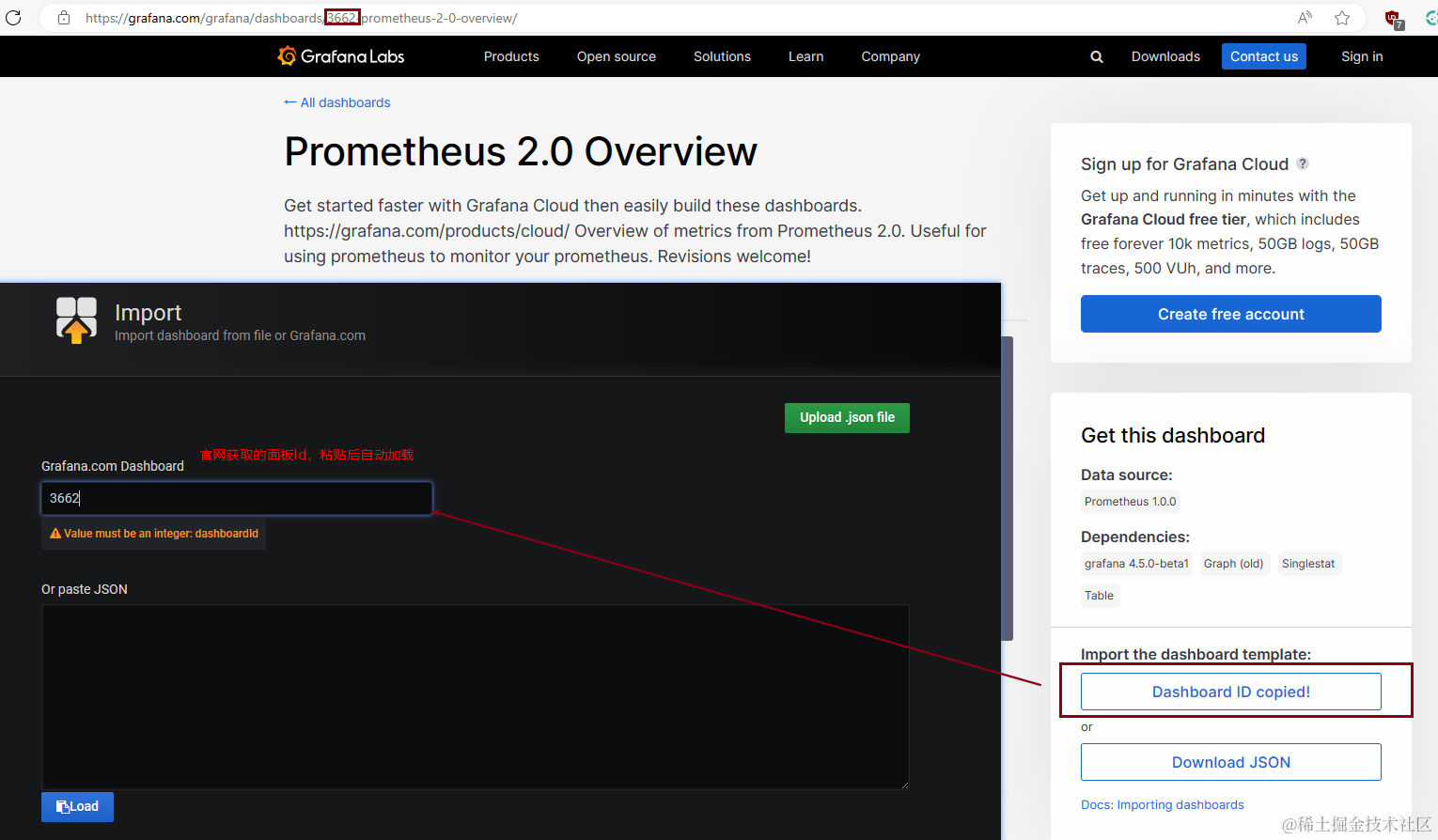Click the Sign in link
This screenshot has width=1438, height=840.
point(1362,56)
